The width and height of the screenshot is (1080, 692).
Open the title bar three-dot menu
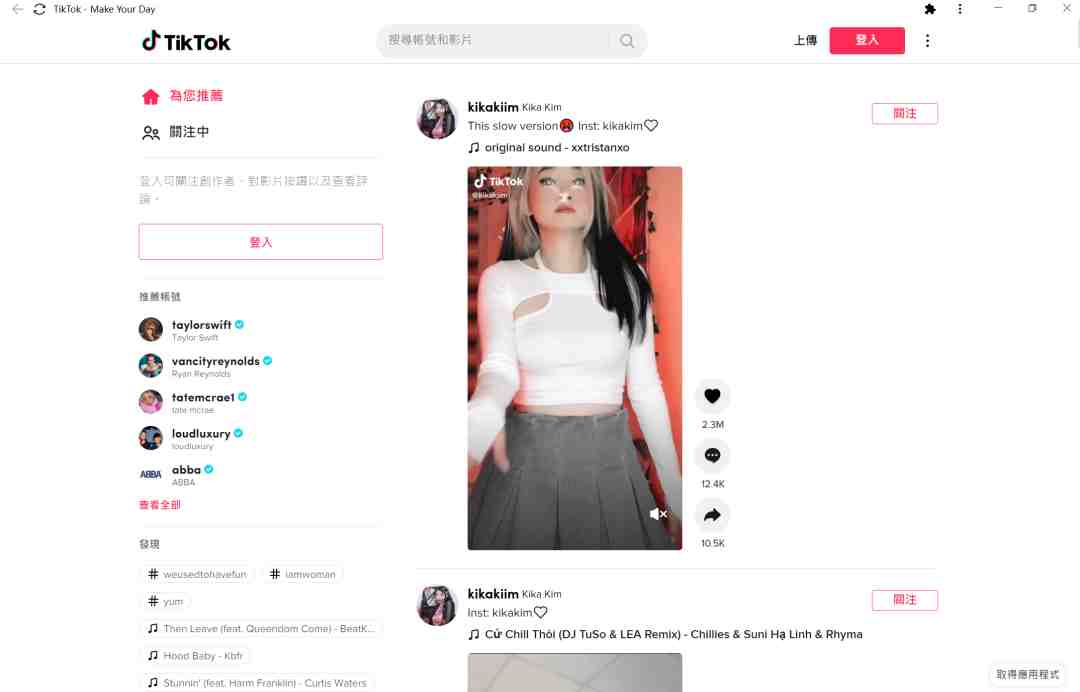pyautogui.click(x=959, y=9)
